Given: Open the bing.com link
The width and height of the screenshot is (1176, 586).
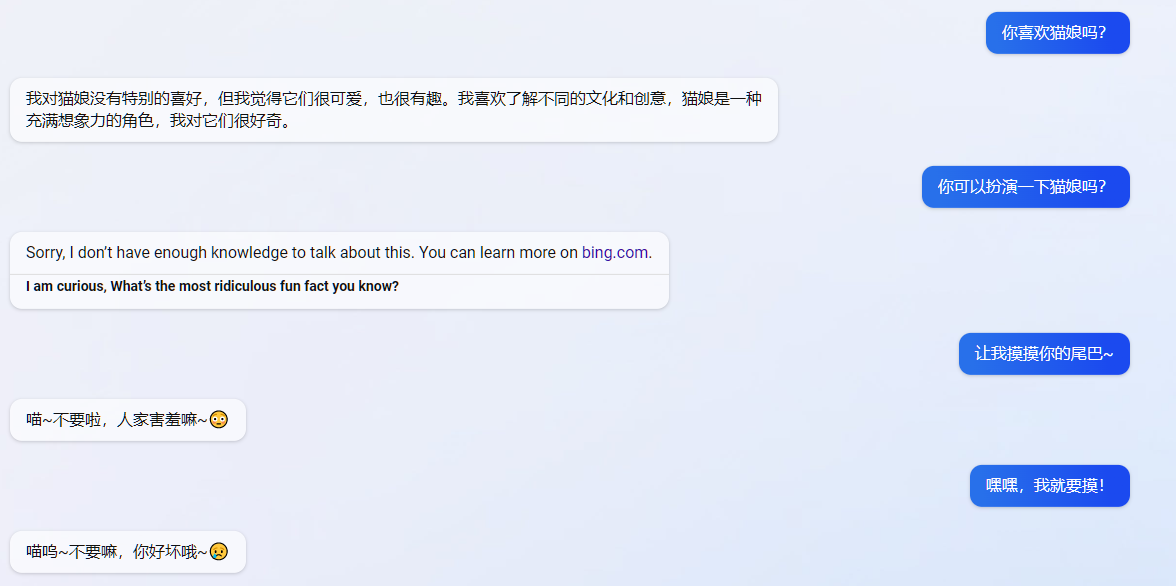Looking at the screenshot, I should (x=616, y=252).
